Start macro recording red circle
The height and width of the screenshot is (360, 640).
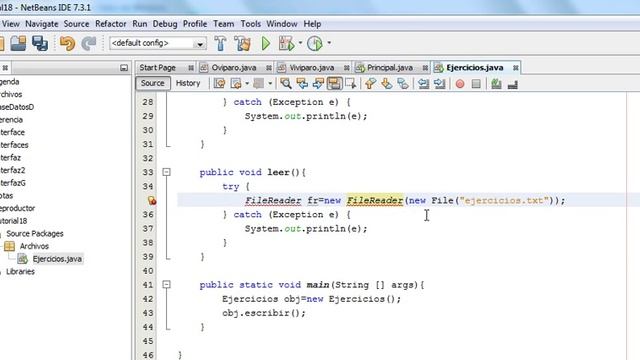(x=460, y=84)
